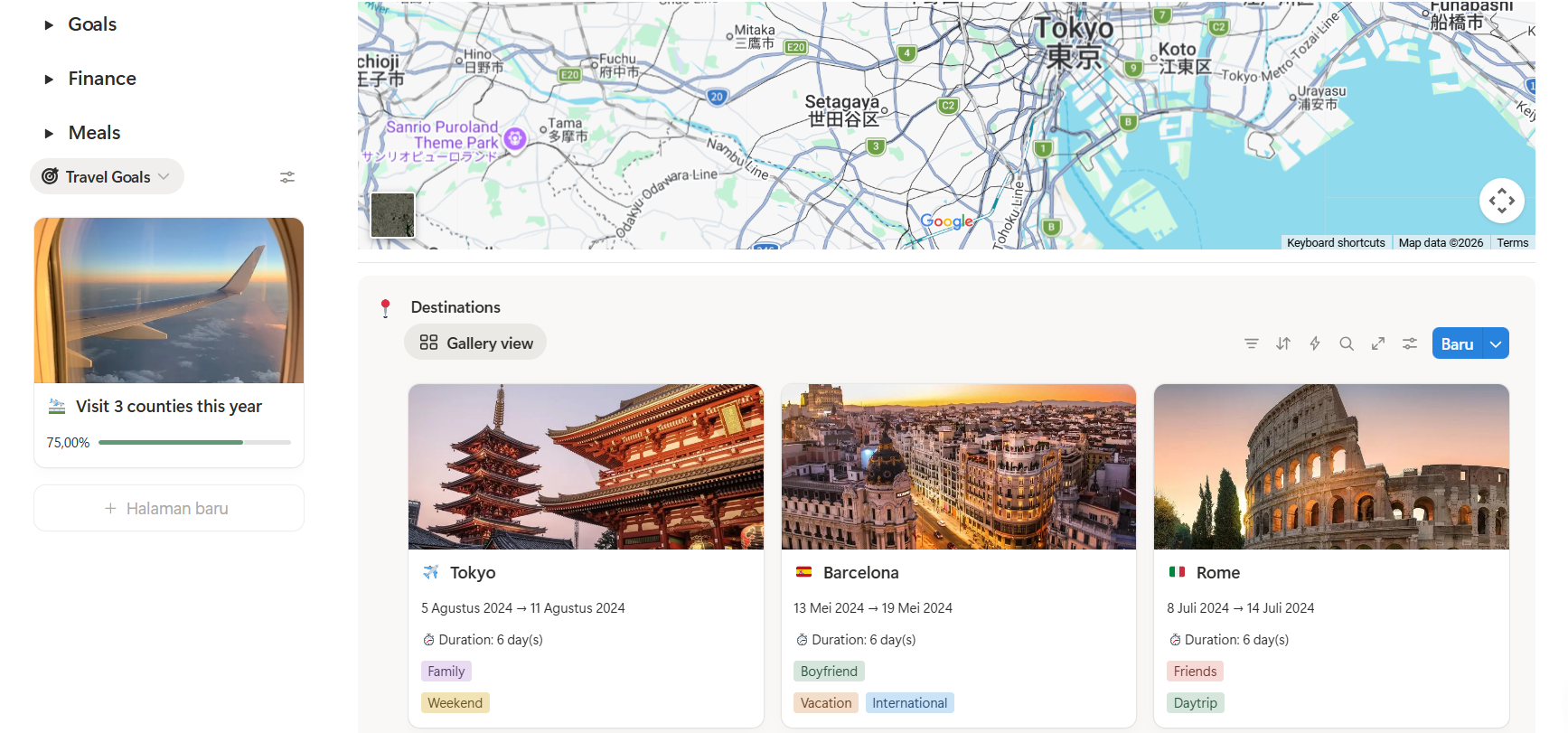Image resolution: width=1568 pixels, height=733 pixels.
Task: Expand the Finance toggle section
Action: coord(49,80)
